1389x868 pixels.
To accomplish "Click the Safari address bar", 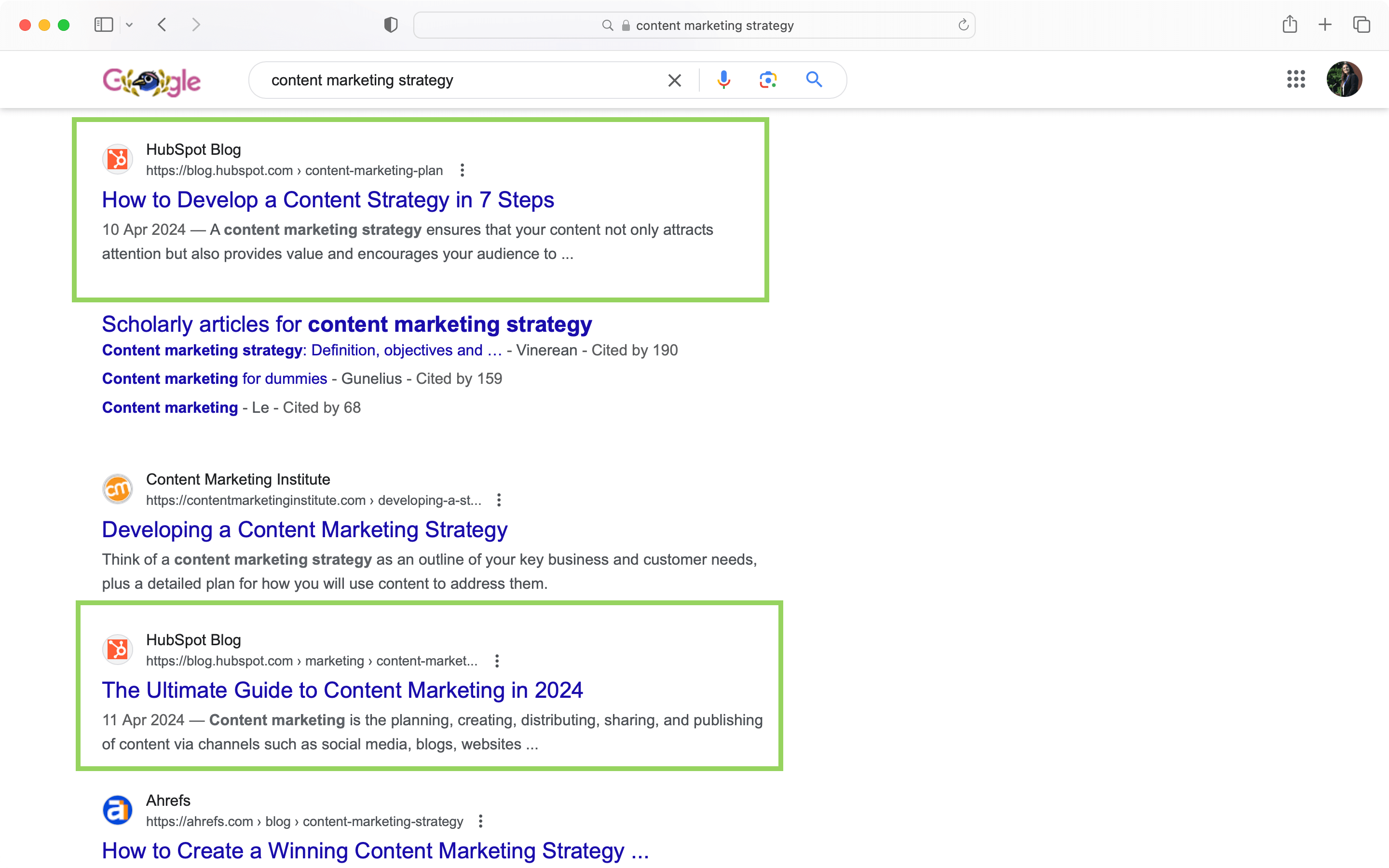I will [x=694, y=25].
